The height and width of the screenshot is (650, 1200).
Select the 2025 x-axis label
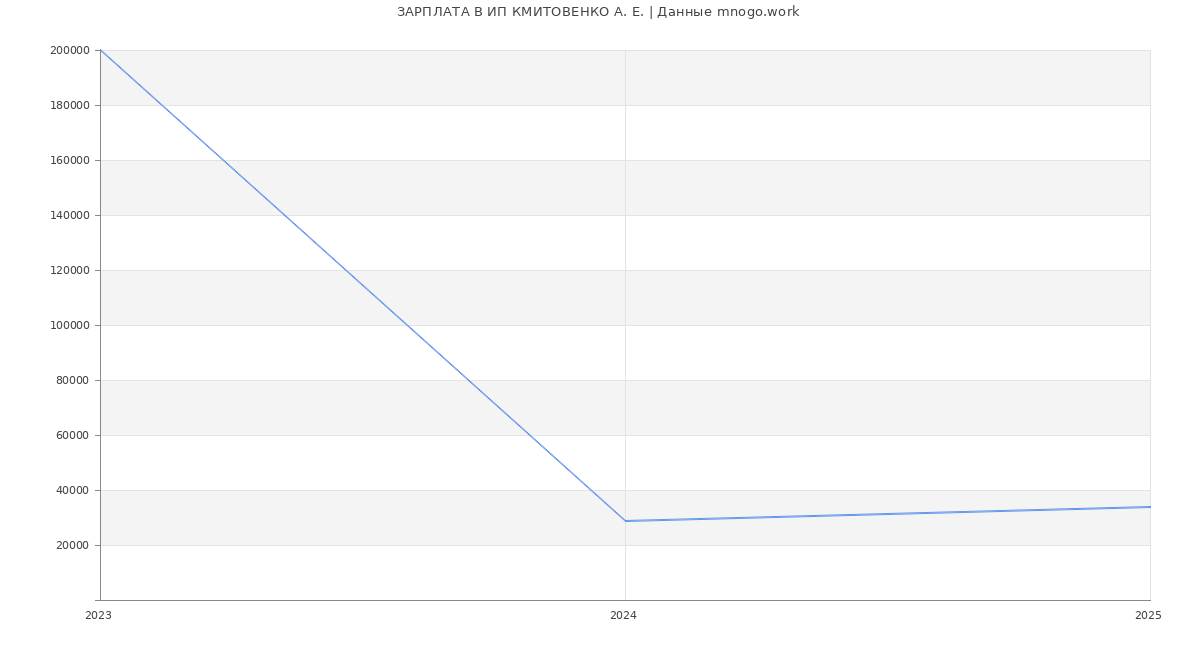tap(1147, 616)
